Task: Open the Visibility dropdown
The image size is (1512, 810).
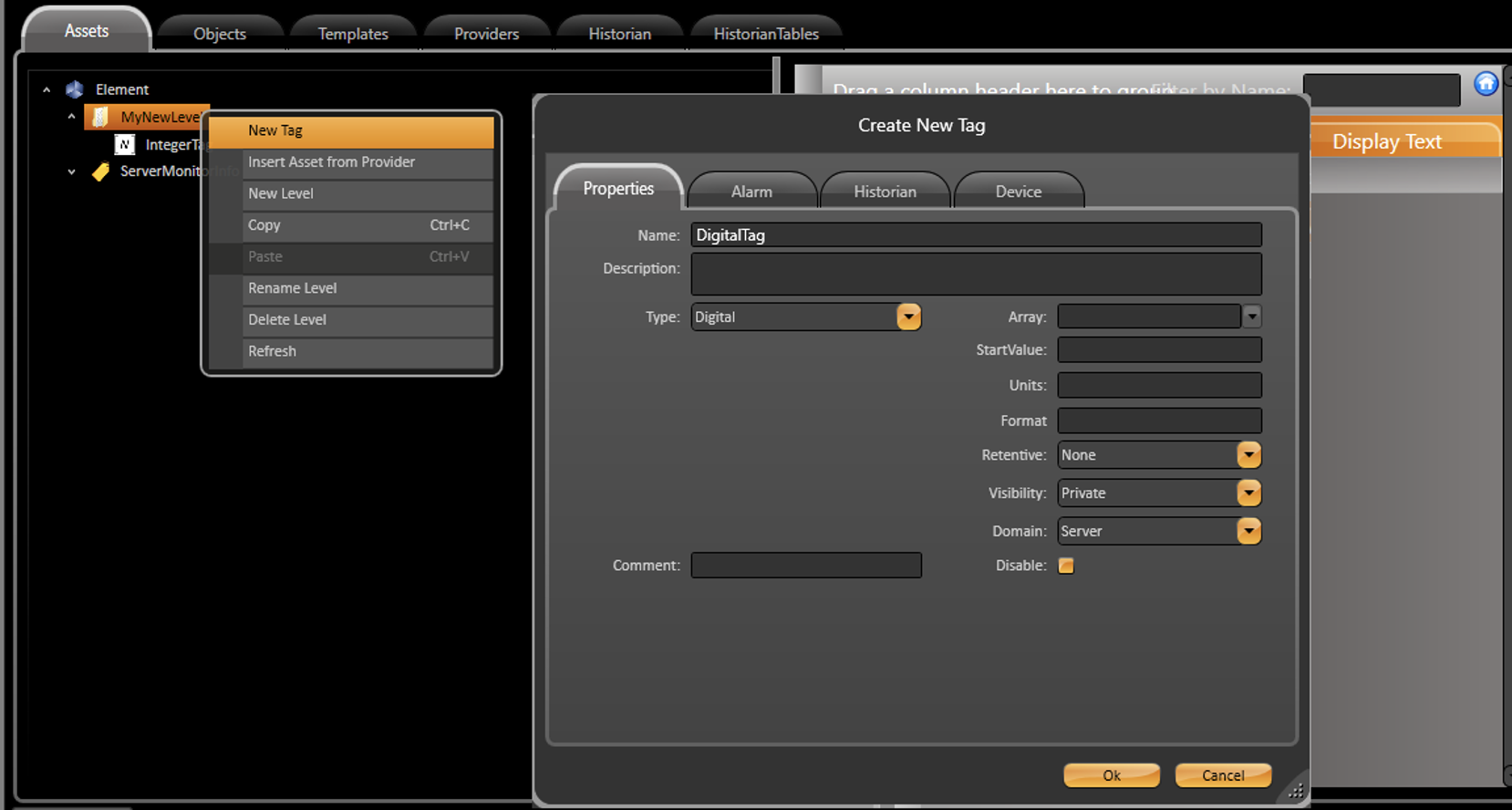Action: click(1248, 493)
